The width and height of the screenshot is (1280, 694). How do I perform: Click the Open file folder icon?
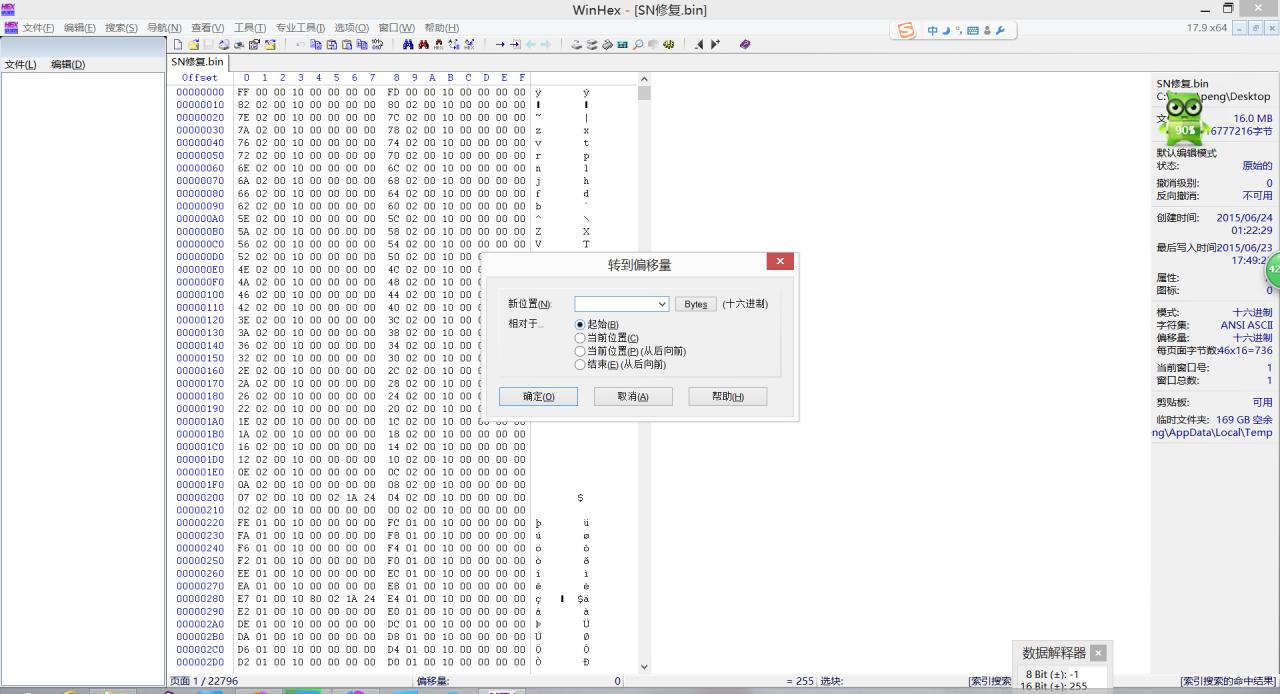192,44
